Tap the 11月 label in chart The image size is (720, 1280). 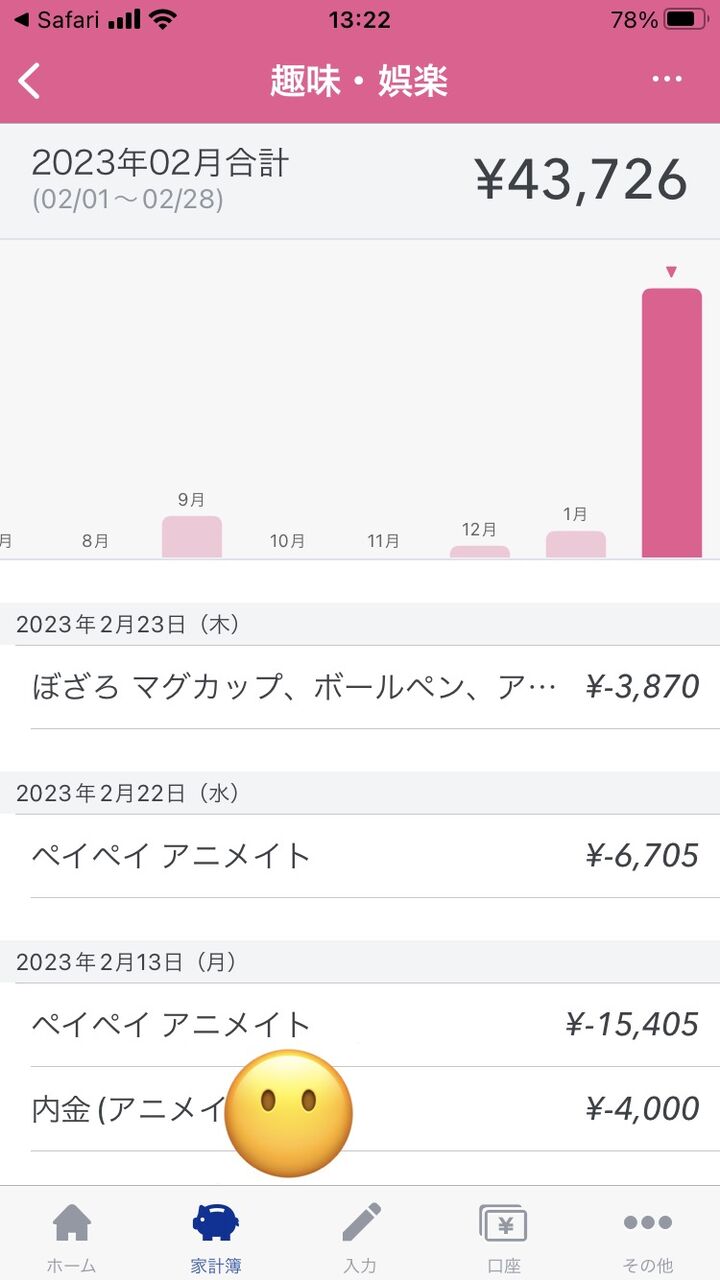coord(383,541)
